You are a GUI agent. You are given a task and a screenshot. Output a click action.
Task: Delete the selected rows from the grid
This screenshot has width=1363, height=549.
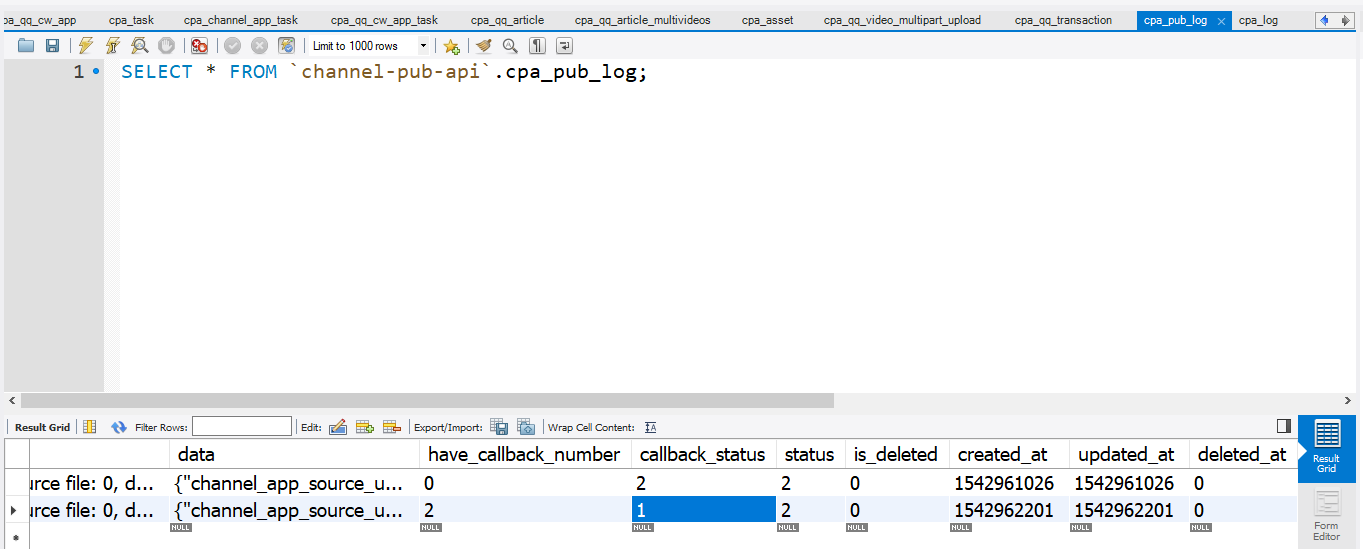[x=392, y=427]
